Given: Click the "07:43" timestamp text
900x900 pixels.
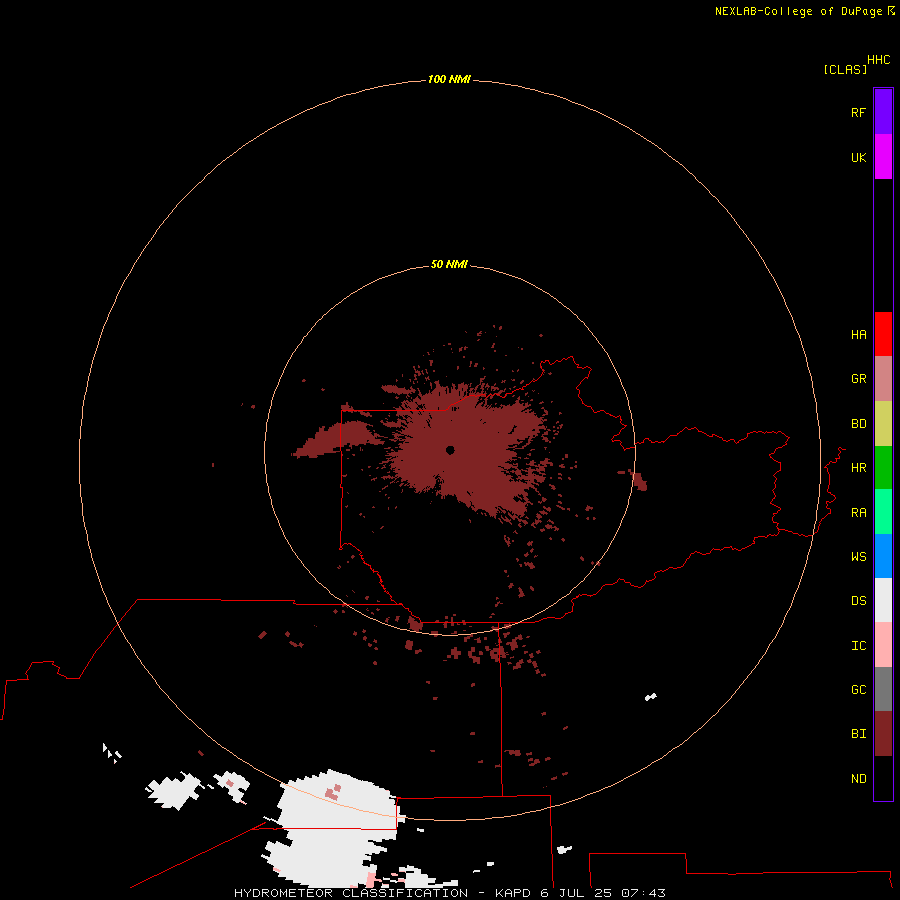Looking at the screenshot, I should tap(643, 893).
